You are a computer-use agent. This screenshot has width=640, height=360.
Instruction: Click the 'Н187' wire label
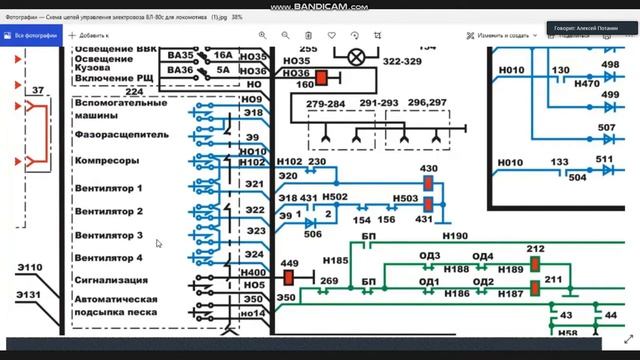[x=511, y=293]
